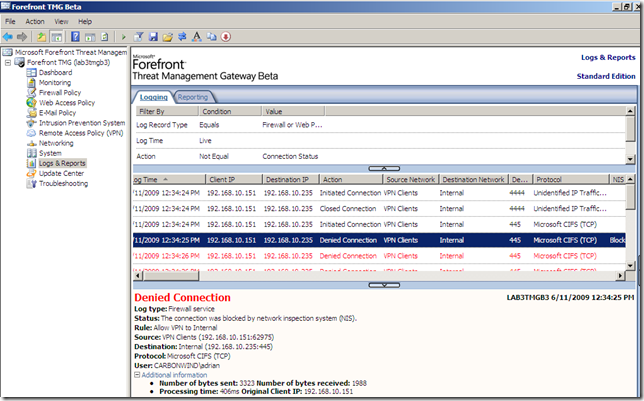The image size is (644, 401).
Task: Click the Refresh page toolbar icon
Action: 105,37
